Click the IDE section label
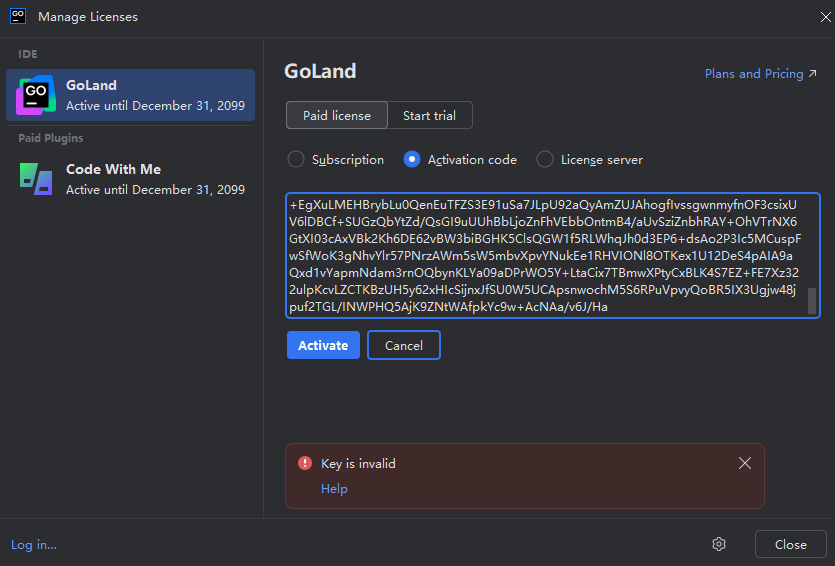835x566 pixels. point(28,54)
